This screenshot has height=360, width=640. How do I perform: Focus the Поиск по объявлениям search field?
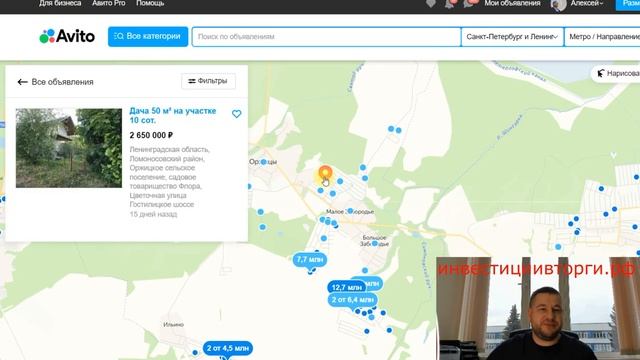pyautogui.click(x=326, y=37)
